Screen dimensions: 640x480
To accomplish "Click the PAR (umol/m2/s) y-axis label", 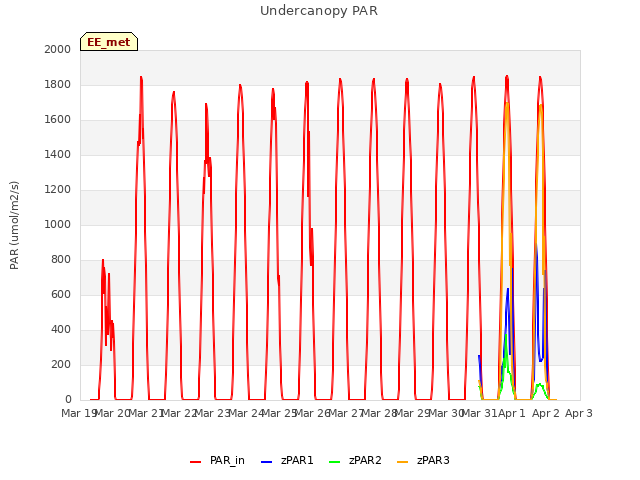I will click(x=14, y=225).
